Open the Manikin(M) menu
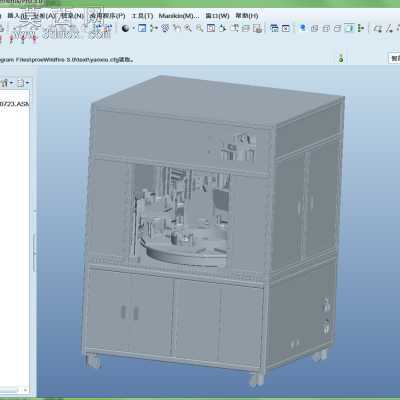The image size is (400, 400). pyautogui.click(x=179, y=16)
